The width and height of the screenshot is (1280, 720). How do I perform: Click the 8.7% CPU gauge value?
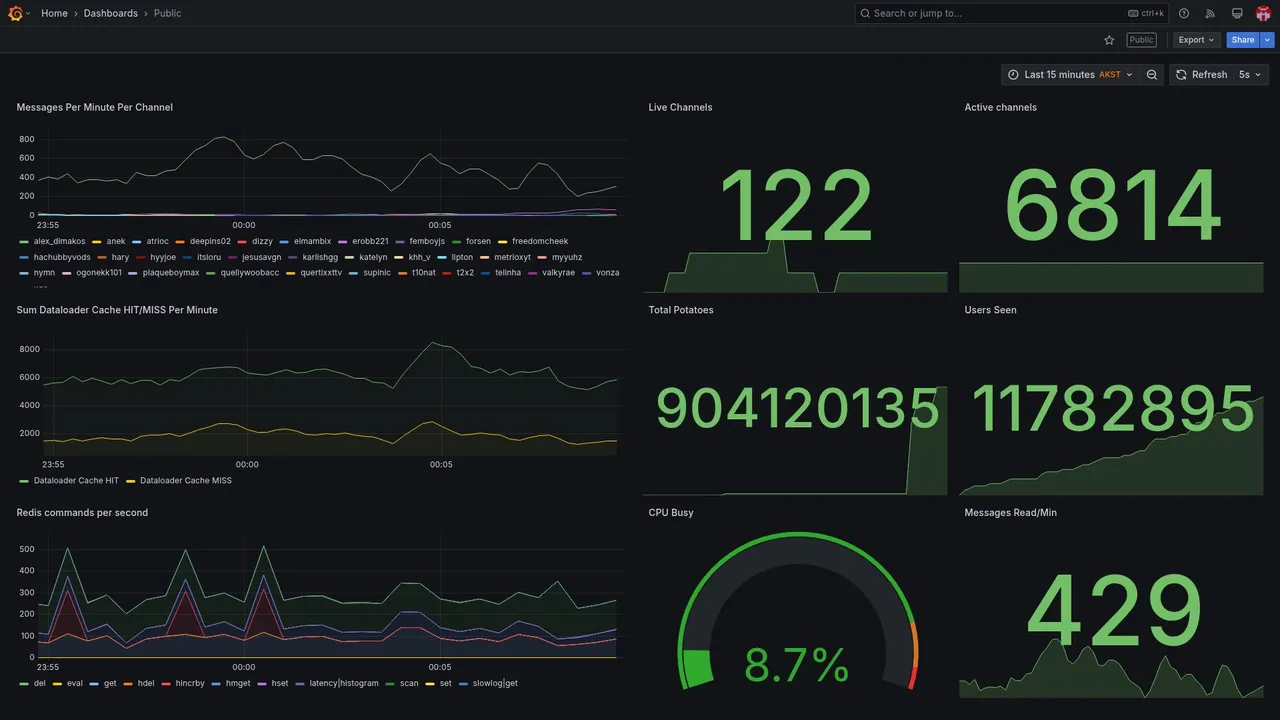click(797, 665)
